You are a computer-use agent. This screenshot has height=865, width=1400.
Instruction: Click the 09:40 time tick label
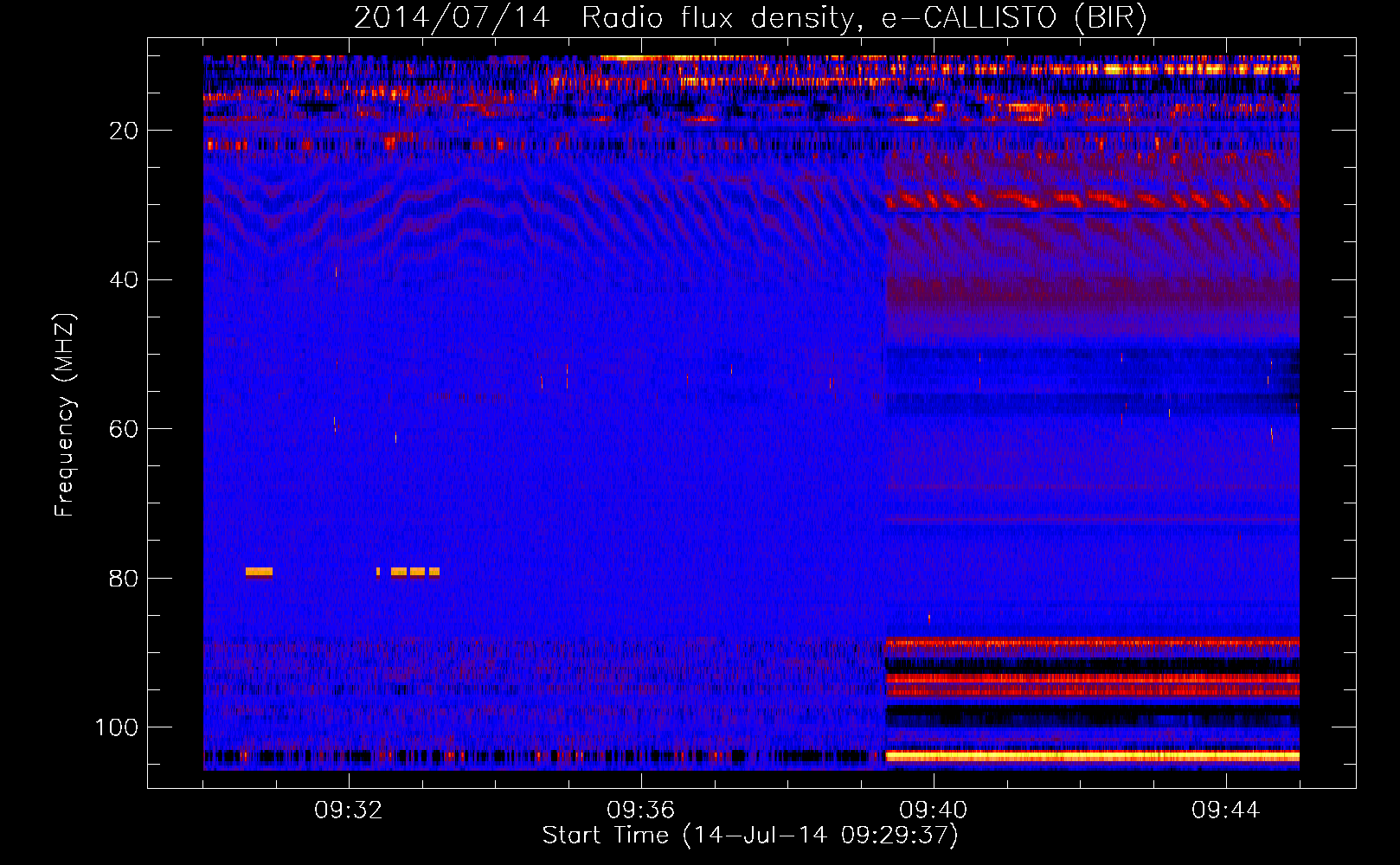(934, 811)
